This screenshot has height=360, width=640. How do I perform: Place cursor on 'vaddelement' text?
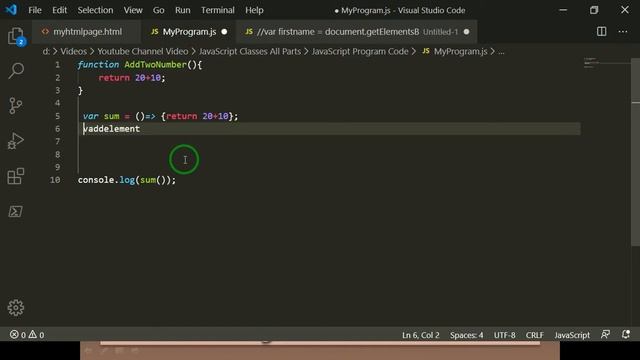[x=111, y=129]
